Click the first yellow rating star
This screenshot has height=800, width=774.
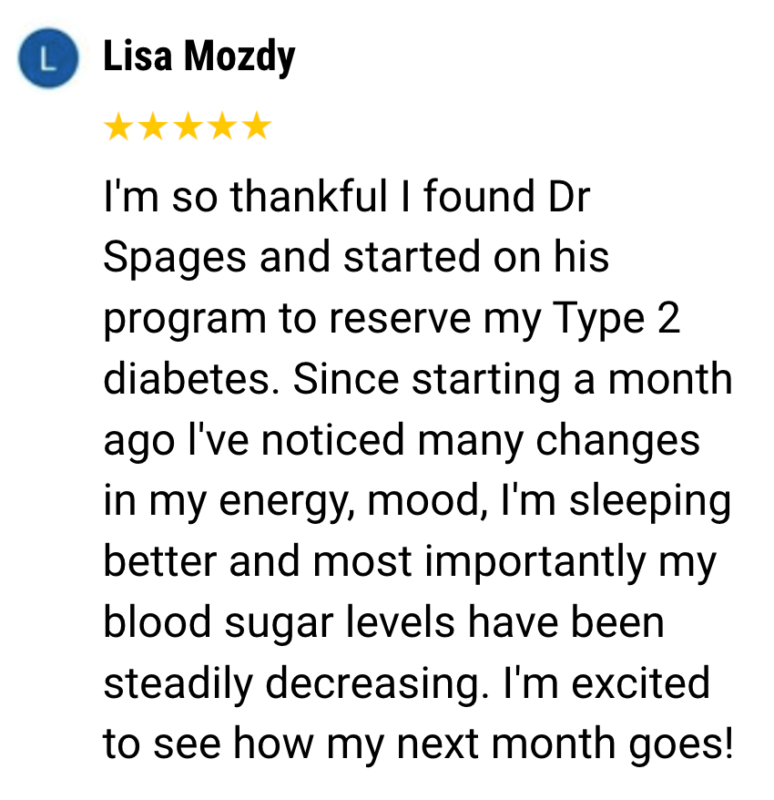[x=118, y=127]
